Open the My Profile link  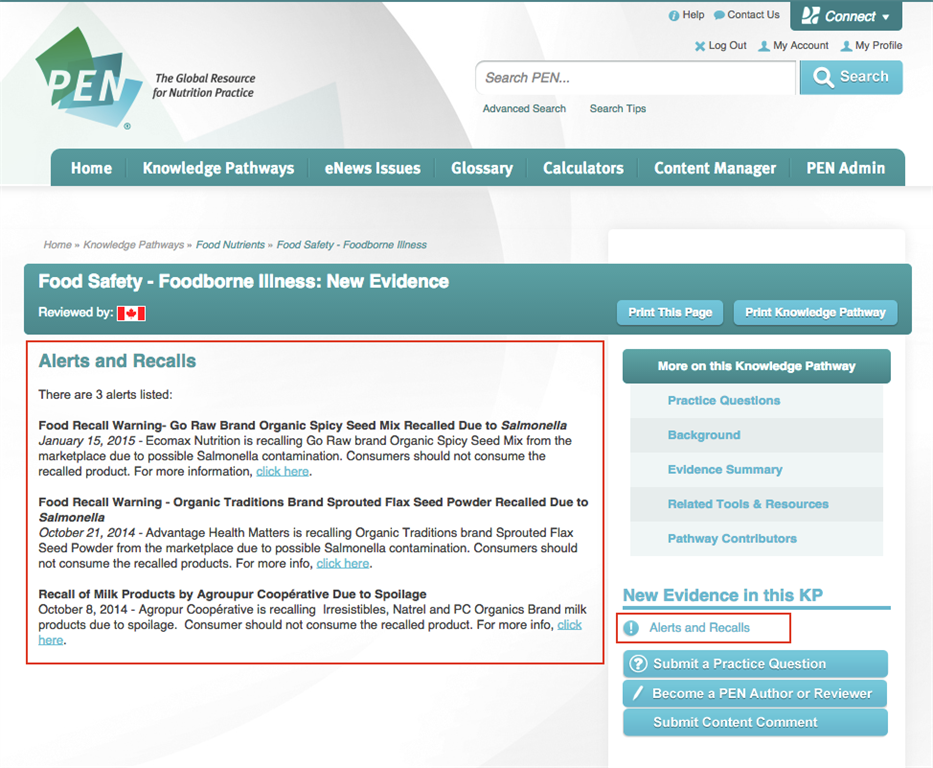click(x=878, y=46)
